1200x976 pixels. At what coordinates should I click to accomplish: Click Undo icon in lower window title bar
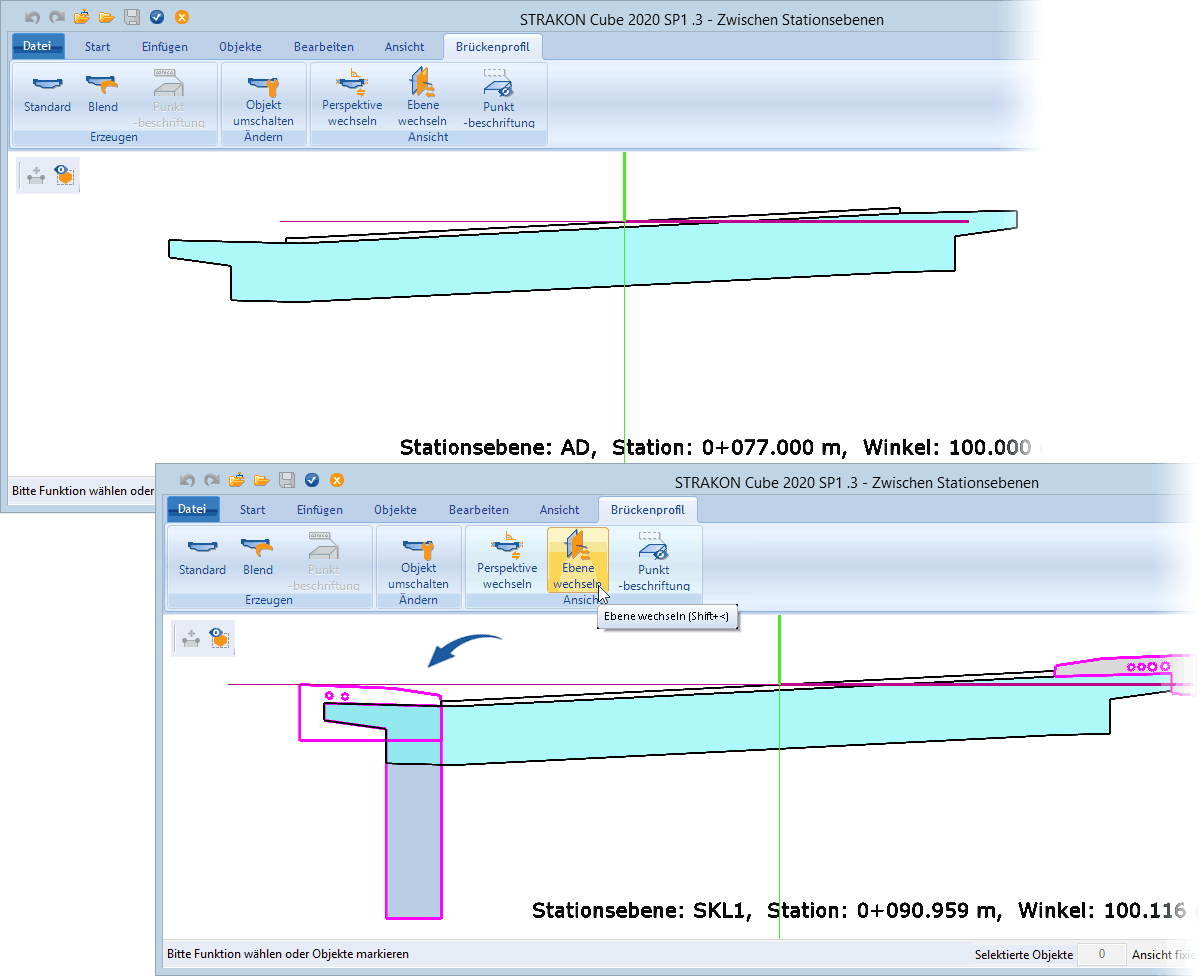188,480
